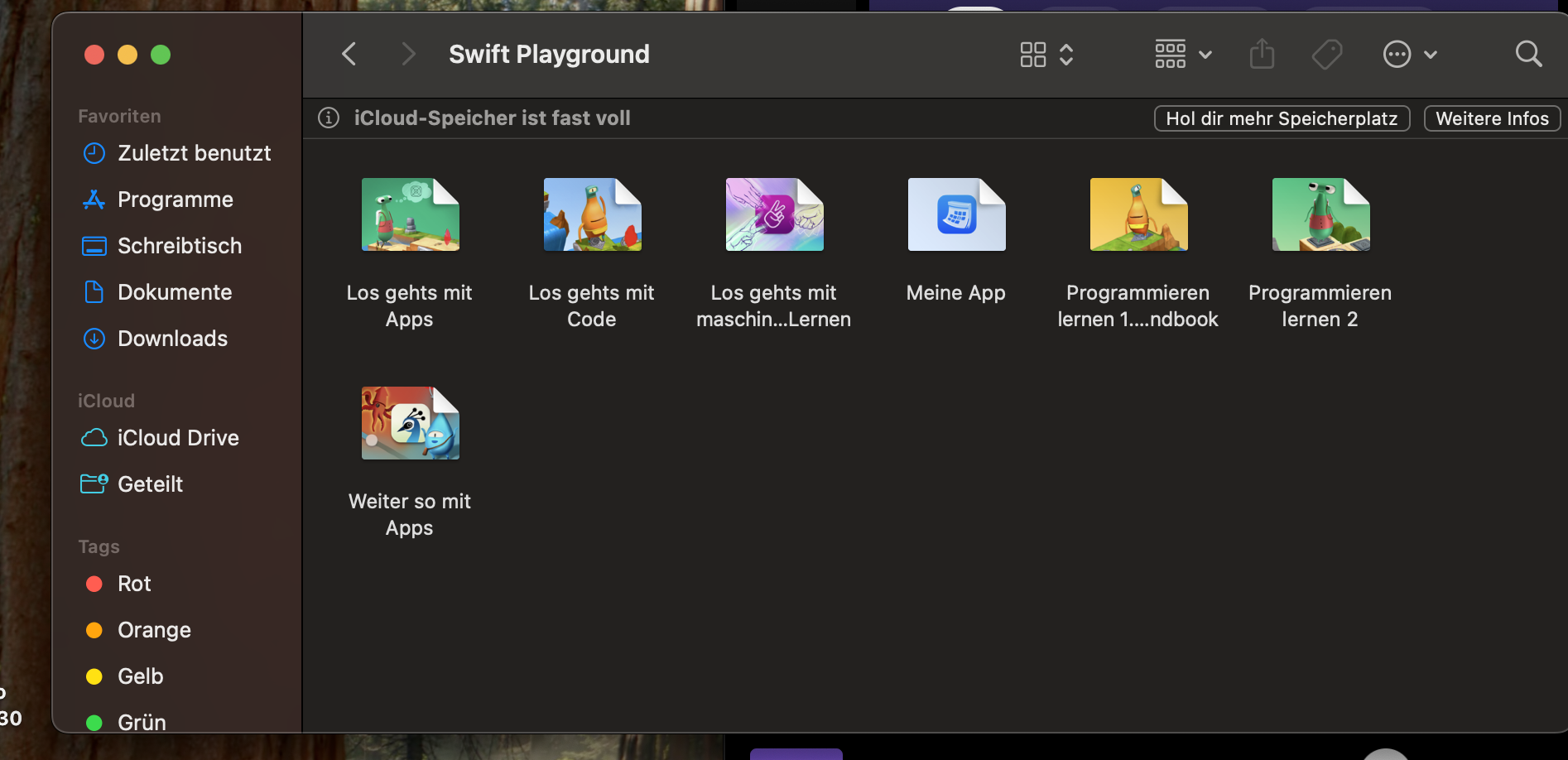The height and width of the screenshot is (760, 1568).
Task: Select the Rot tag in the sidebar
Action: (134, 584)
